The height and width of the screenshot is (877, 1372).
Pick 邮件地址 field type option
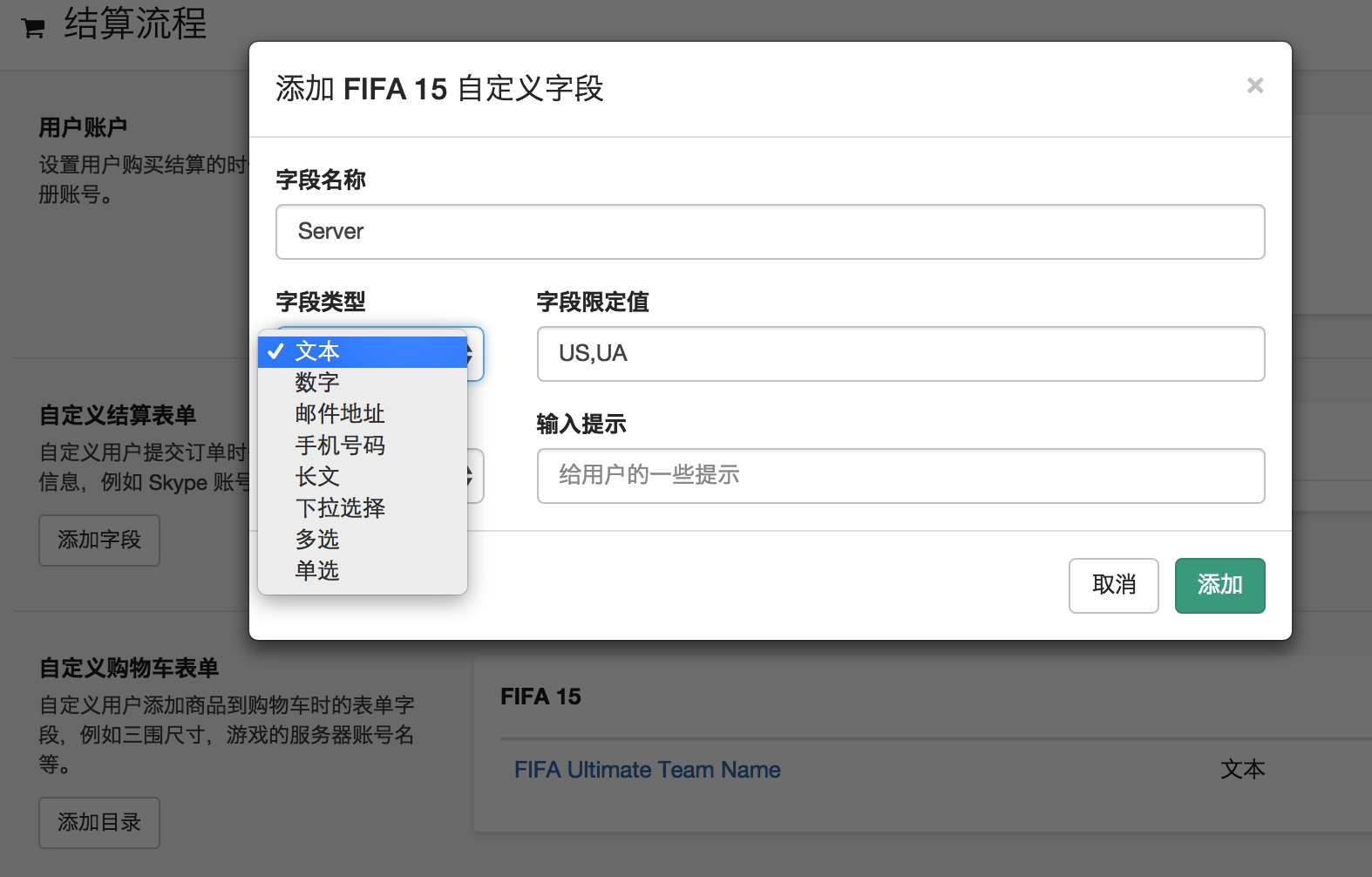pos(339,414)
